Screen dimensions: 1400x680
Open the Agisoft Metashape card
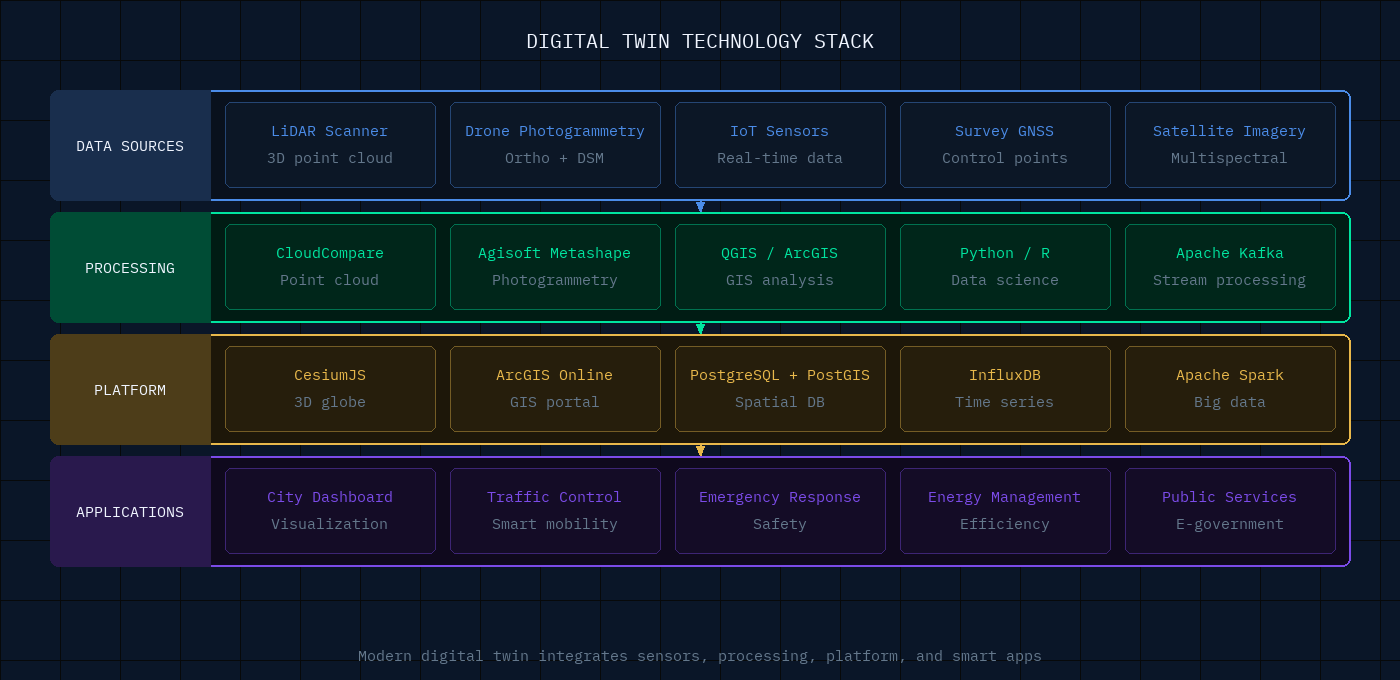point(555,267)
